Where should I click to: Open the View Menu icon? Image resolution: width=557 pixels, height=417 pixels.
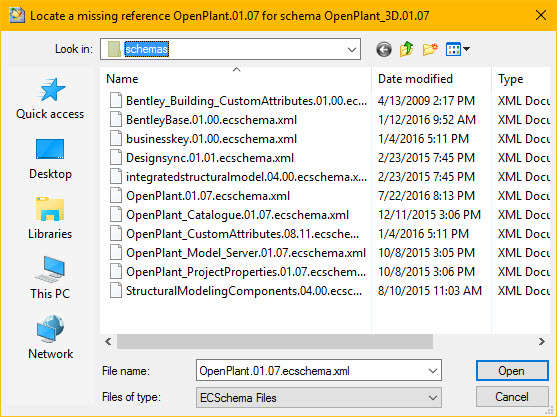(x=458, y=49)
